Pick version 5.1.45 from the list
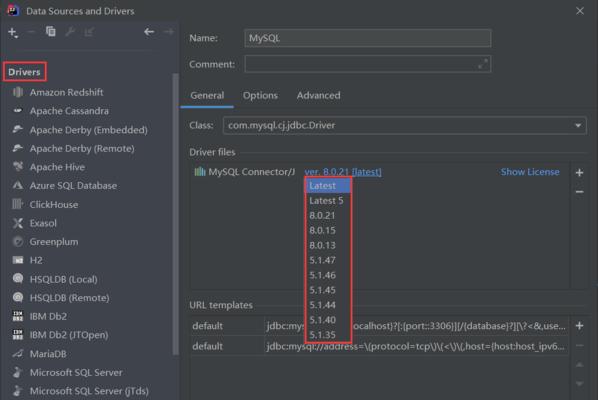Screen dimensions: 598x400 coord(328,290)
